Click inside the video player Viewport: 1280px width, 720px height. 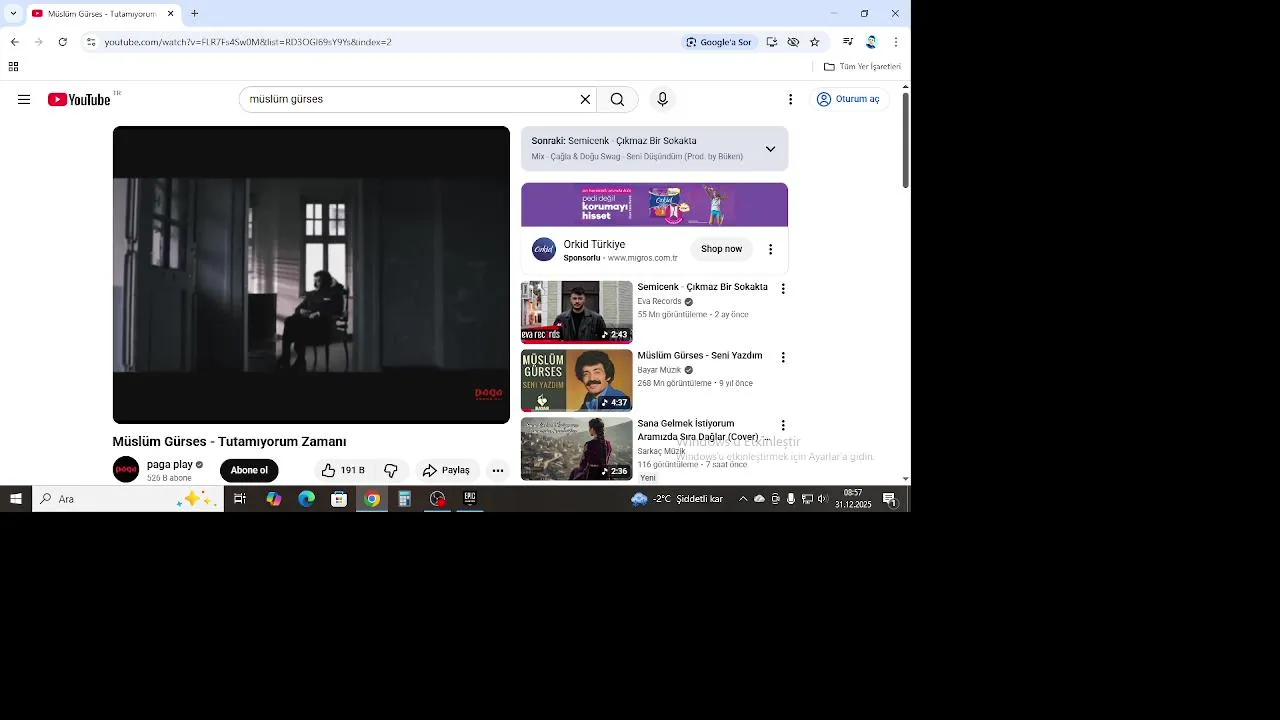(311, 275)
